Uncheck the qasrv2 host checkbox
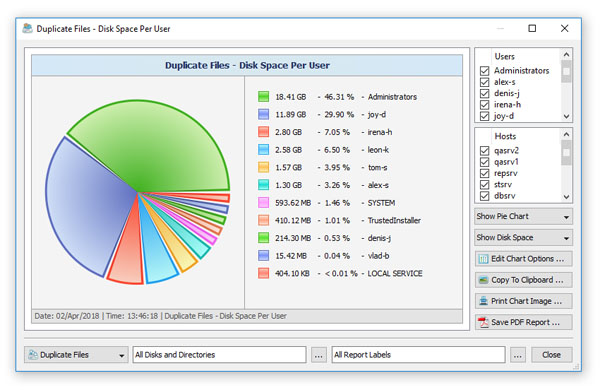Image resolution: width=600 pixels, height=390 pixels. coord(484,151)
